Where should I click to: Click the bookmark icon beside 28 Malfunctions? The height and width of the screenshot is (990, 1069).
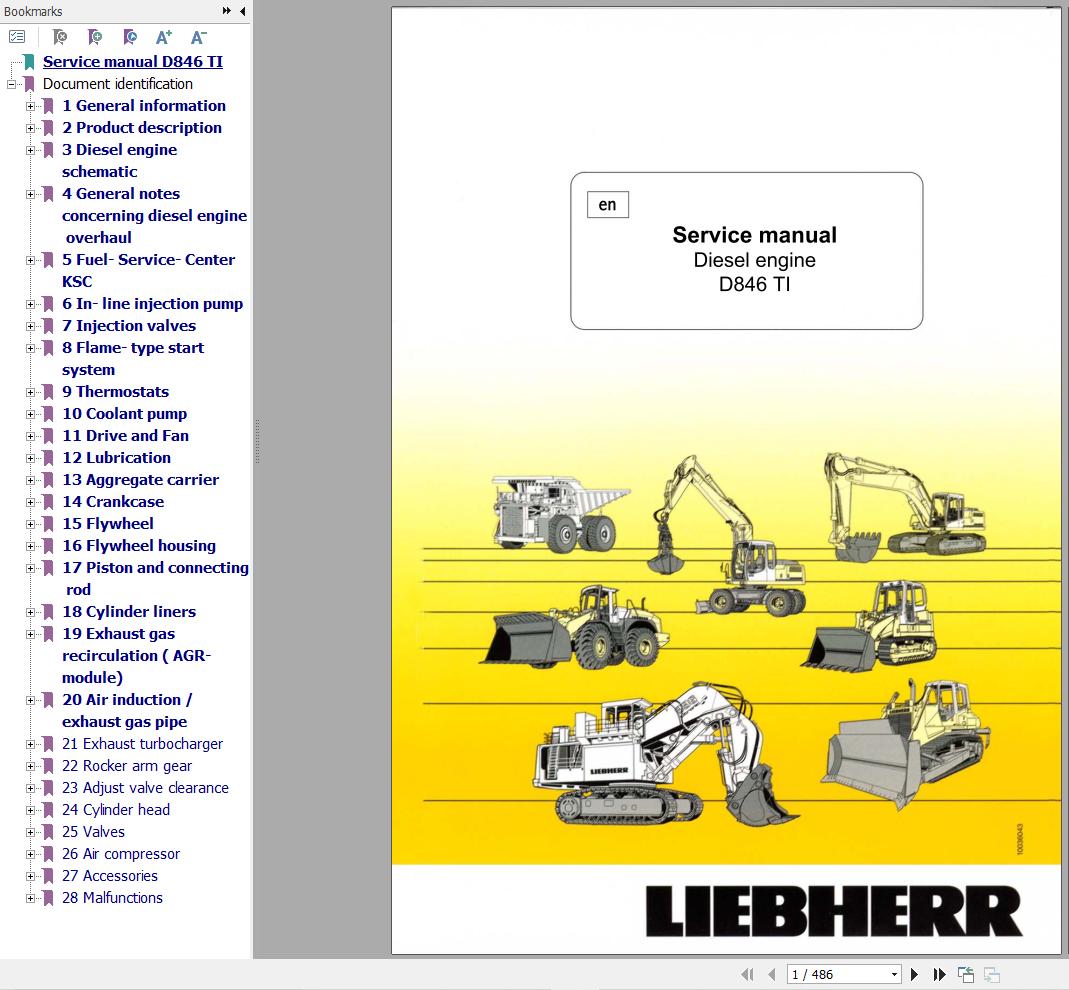tap(48, 898)
